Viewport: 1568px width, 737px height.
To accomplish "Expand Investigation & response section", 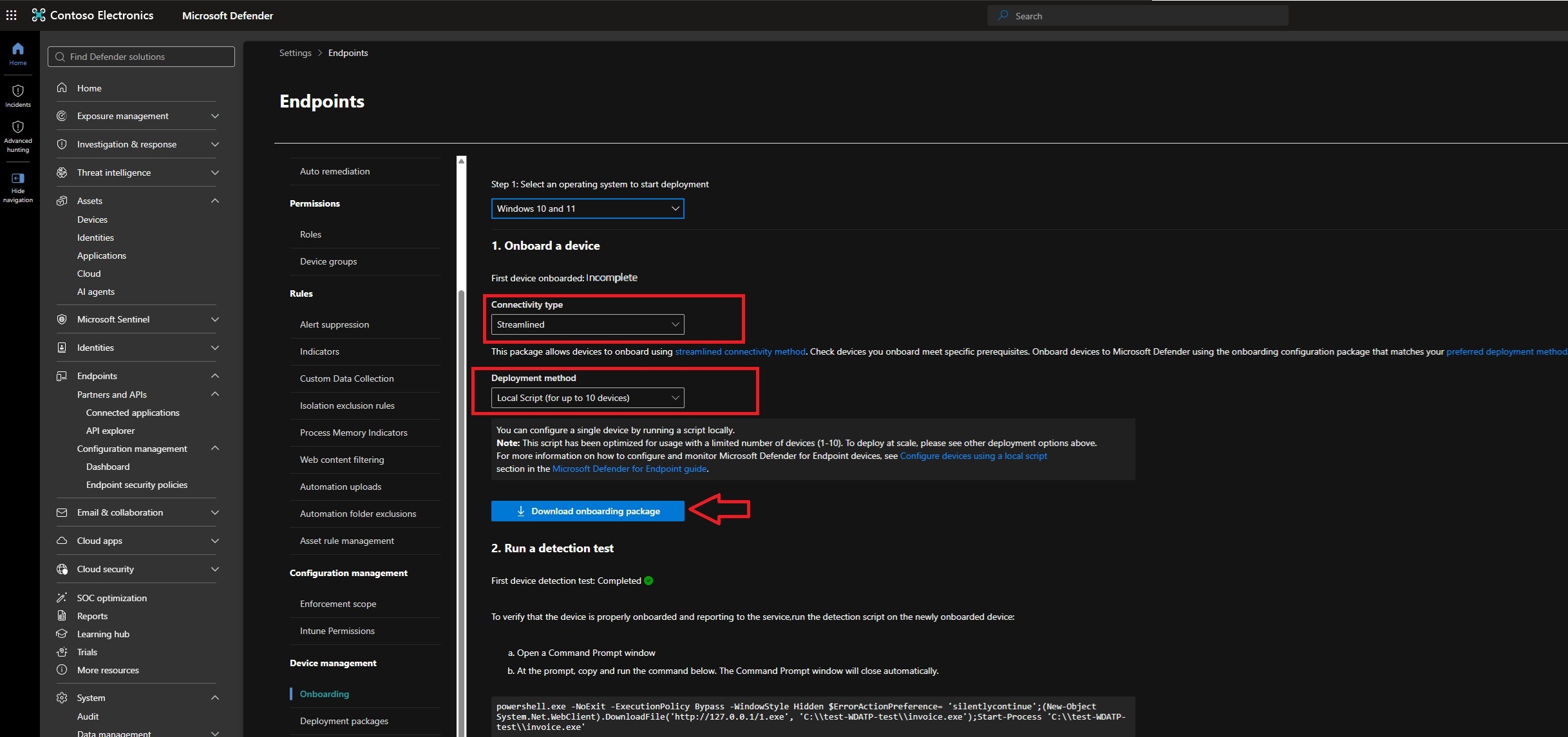I will pyautogui.click(x=215, y=144).
